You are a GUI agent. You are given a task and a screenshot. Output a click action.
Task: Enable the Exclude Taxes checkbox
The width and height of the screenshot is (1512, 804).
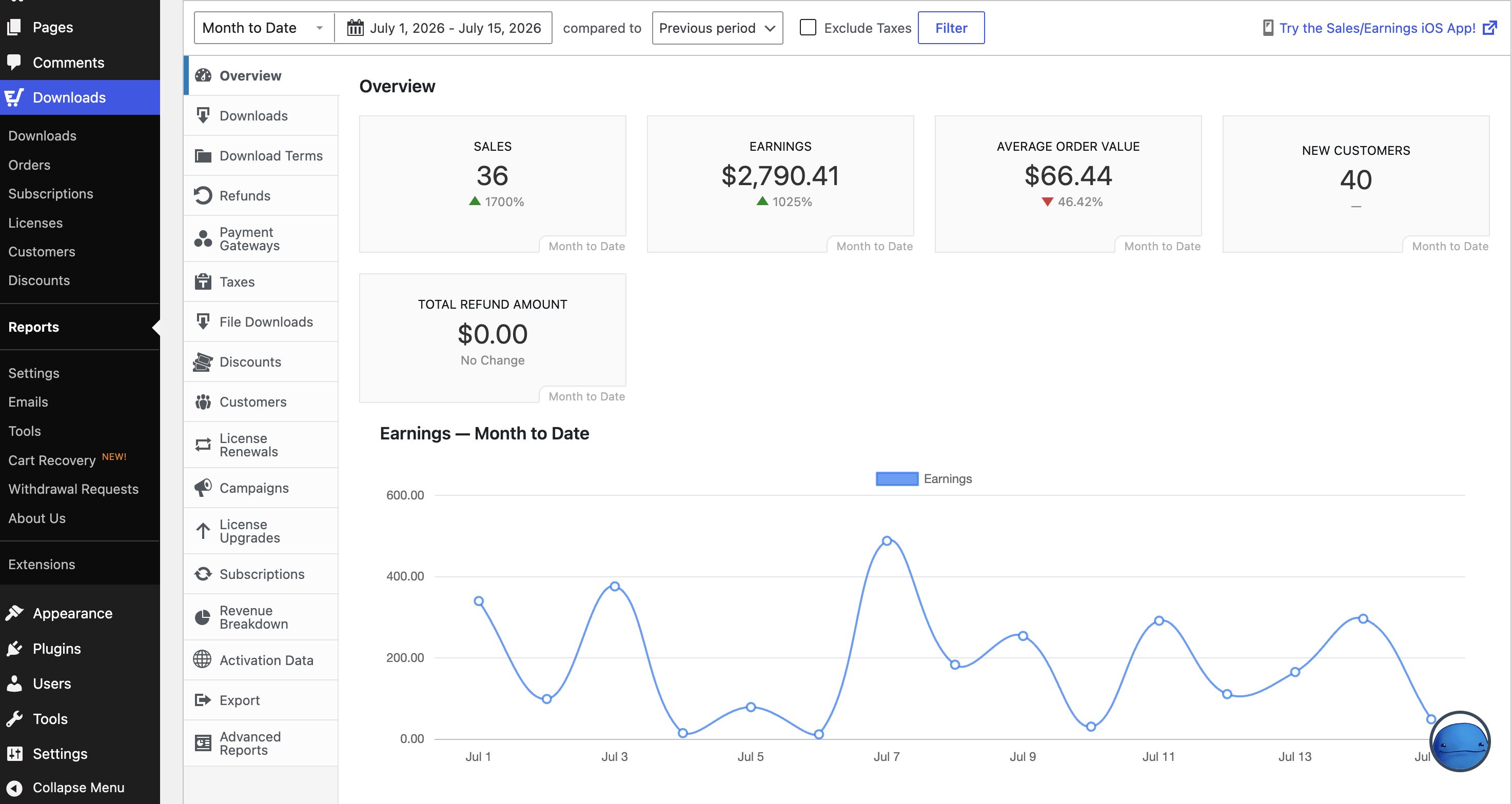(808, 28)
